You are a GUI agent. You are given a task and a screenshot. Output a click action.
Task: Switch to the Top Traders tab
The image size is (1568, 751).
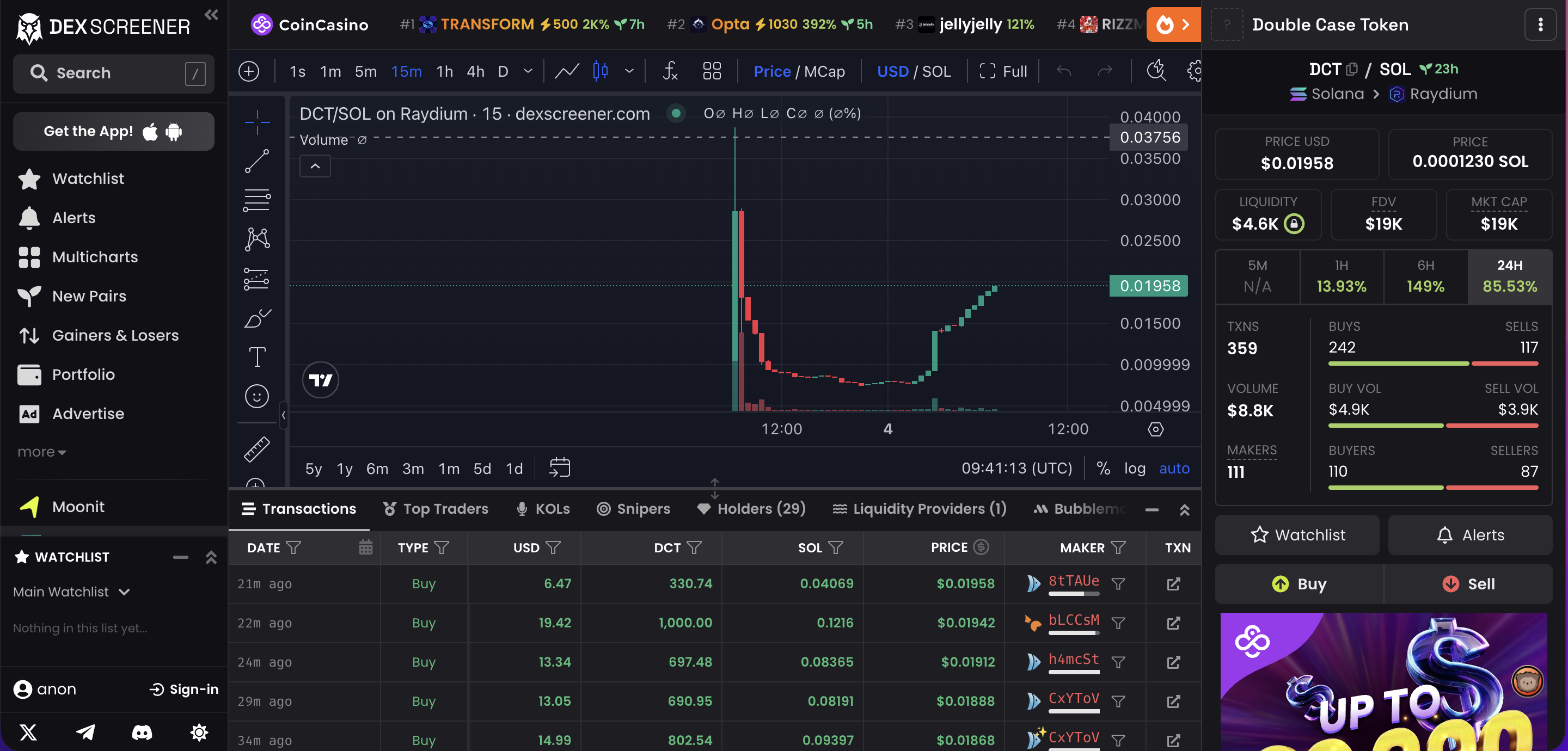(435, 509)
